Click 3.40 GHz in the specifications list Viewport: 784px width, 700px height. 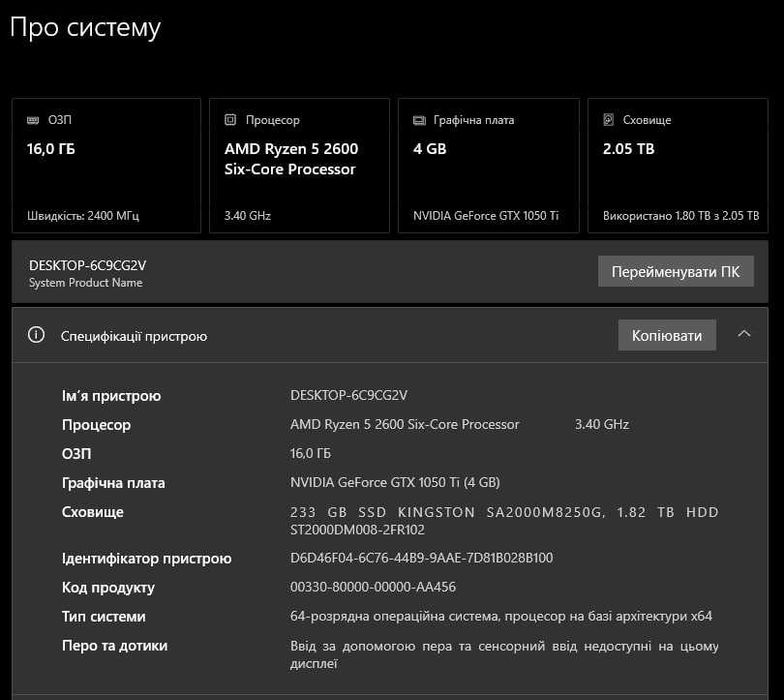602,424
